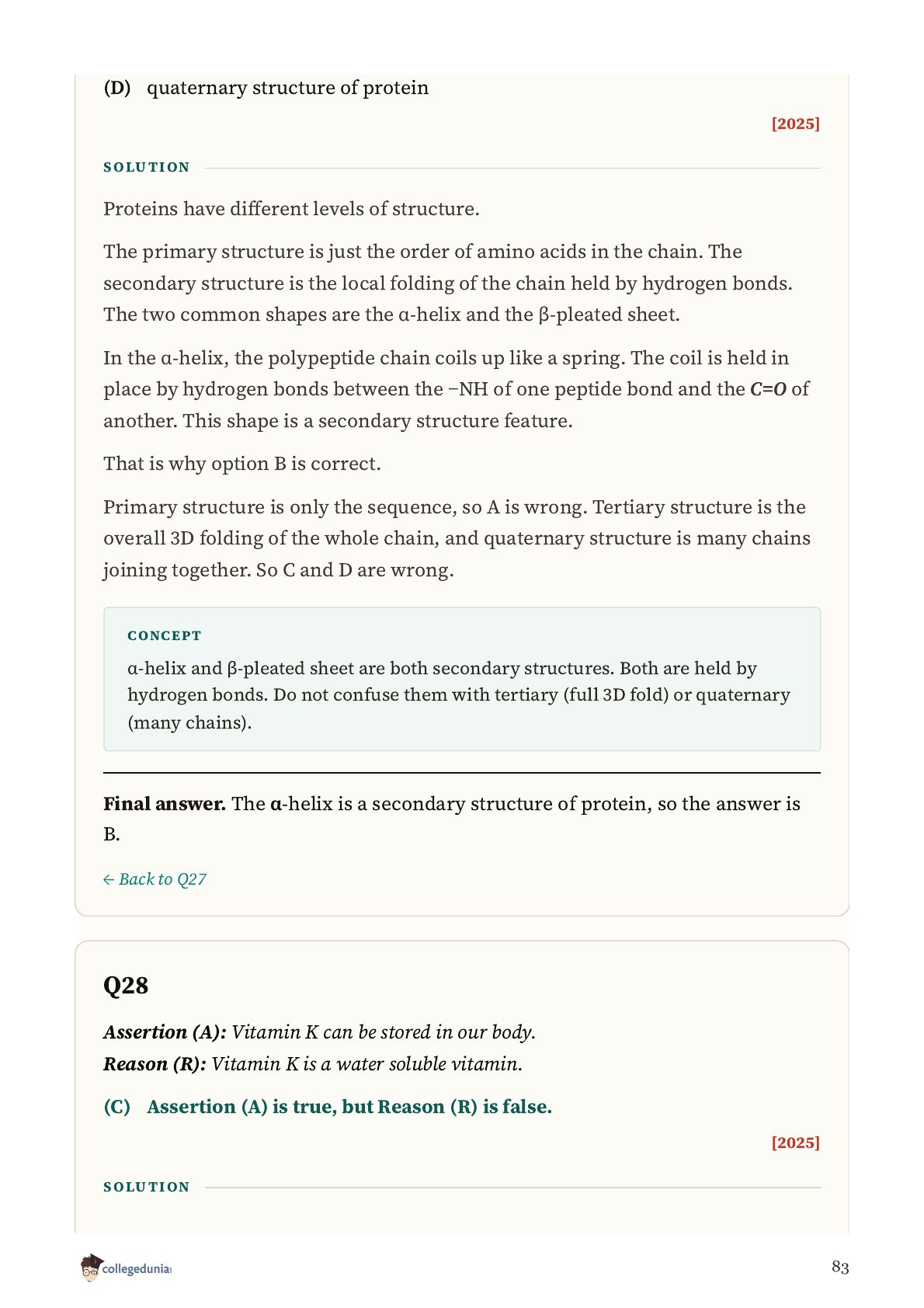Click the CONCEPT box heading
This screenshot has width=924, height=1308.
tap(165, 635)
